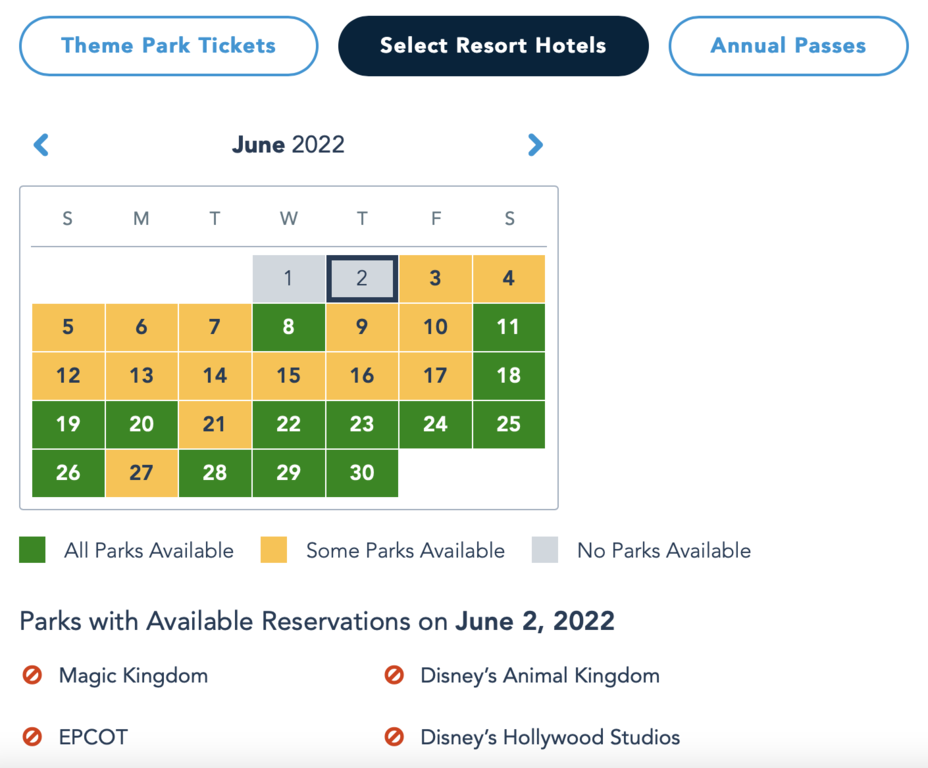Click green All Parks Available swatch
928x768 pixels.
click(x=32, y=550)
